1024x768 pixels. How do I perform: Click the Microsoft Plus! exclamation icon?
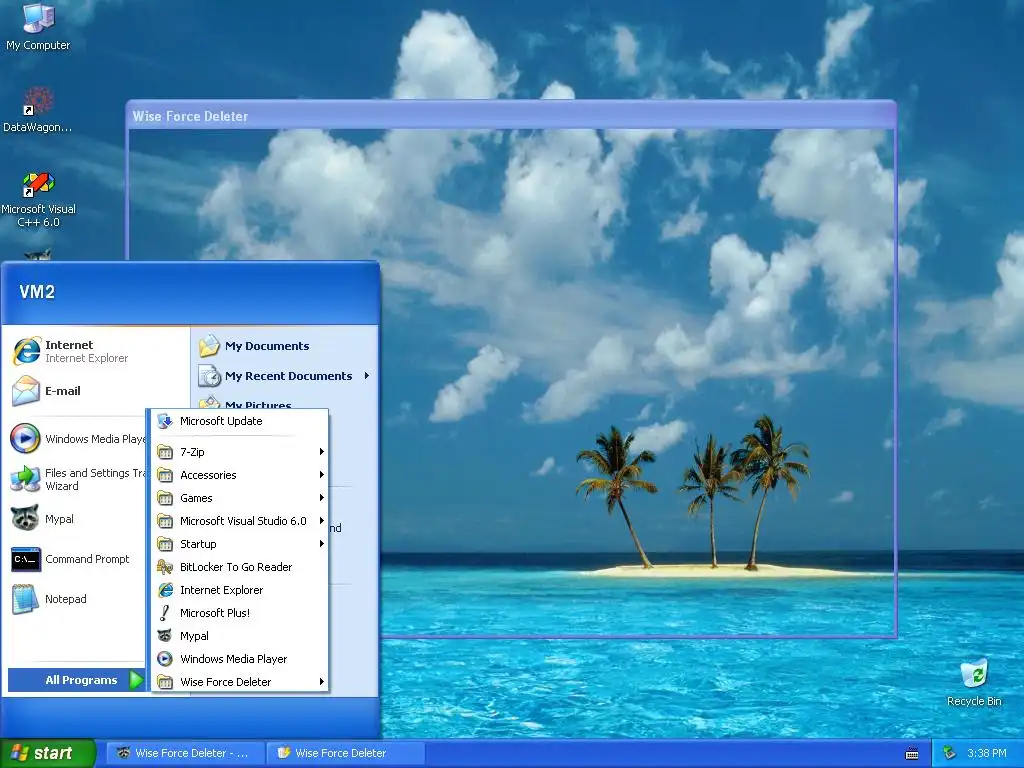pos(166,613)
